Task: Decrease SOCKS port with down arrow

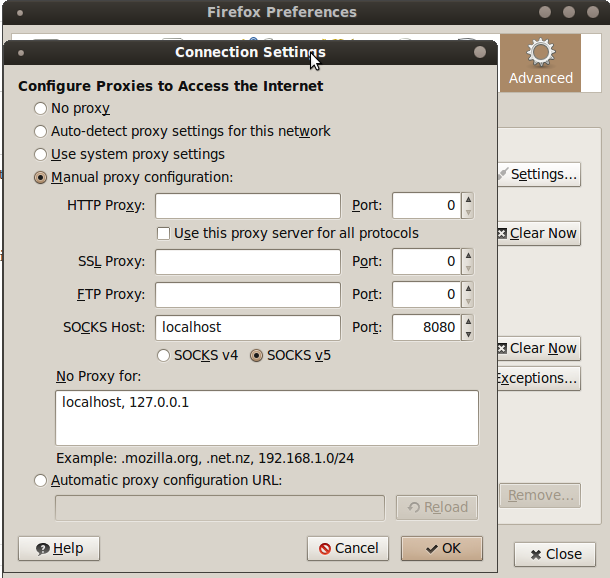Action: pos(468,335)
